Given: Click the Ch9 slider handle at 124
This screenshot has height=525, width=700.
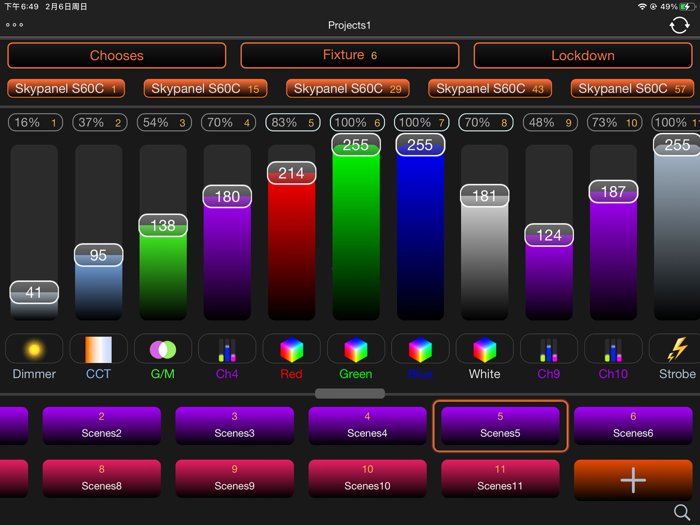Looking at the screenshot, I should click(549, 235).
